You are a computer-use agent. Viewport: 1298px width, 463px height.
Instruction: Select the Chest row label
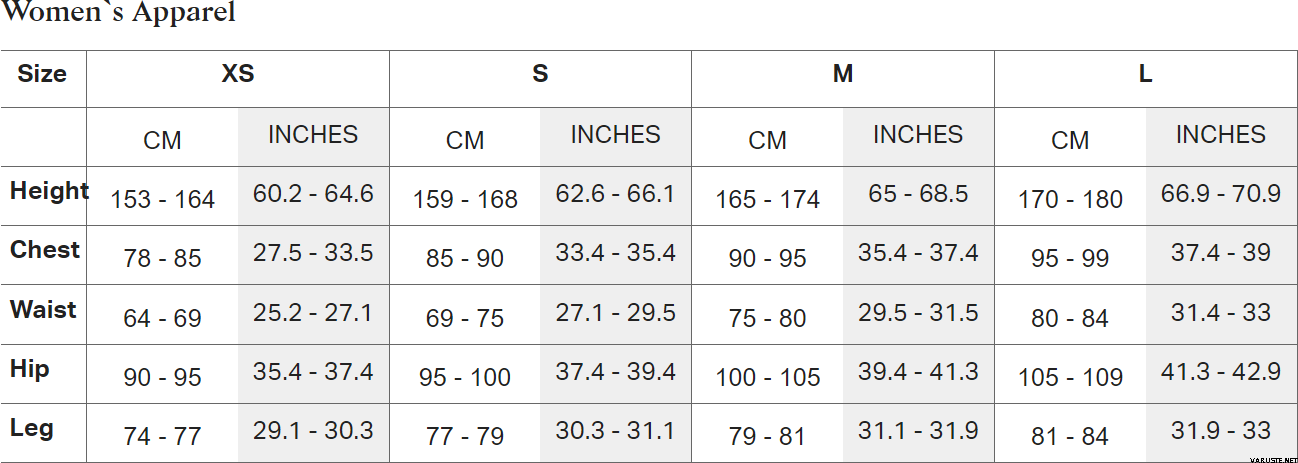45,249
